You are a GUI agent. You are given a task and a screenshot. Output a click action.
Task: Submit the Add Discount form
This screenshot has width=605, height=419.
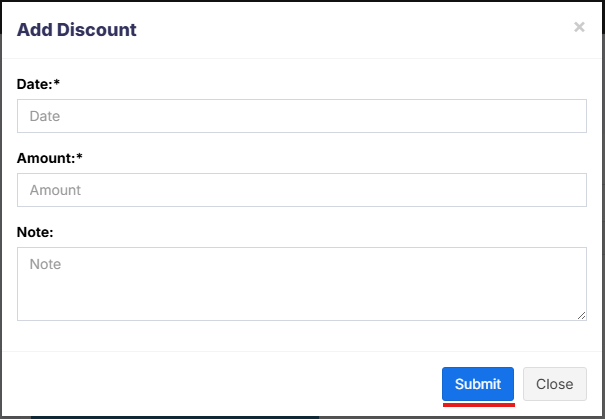point(478,384)
